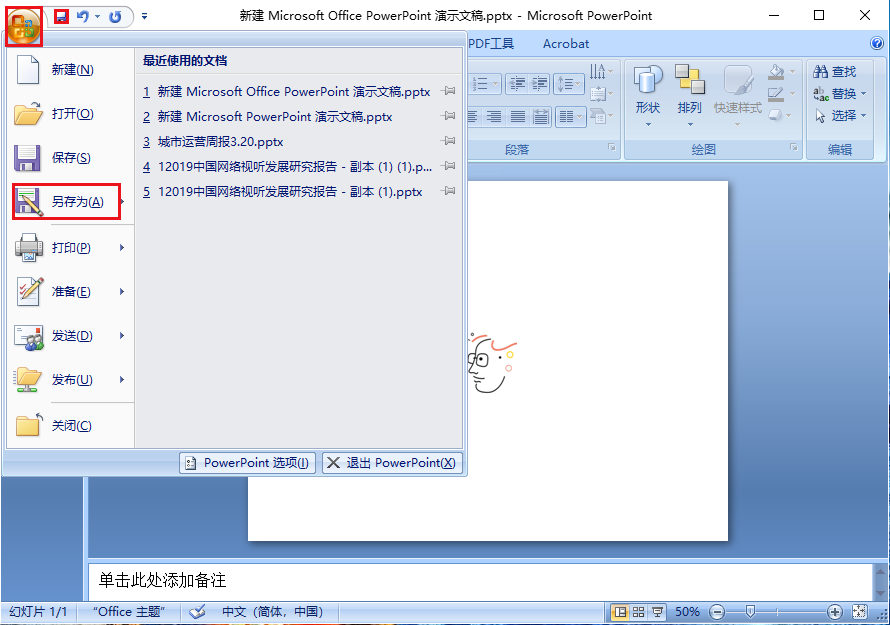This screenshot has height=625, width=890.
Task: Open Customize Quick Access Toolbar dropdown
Action: click(145, 16)
